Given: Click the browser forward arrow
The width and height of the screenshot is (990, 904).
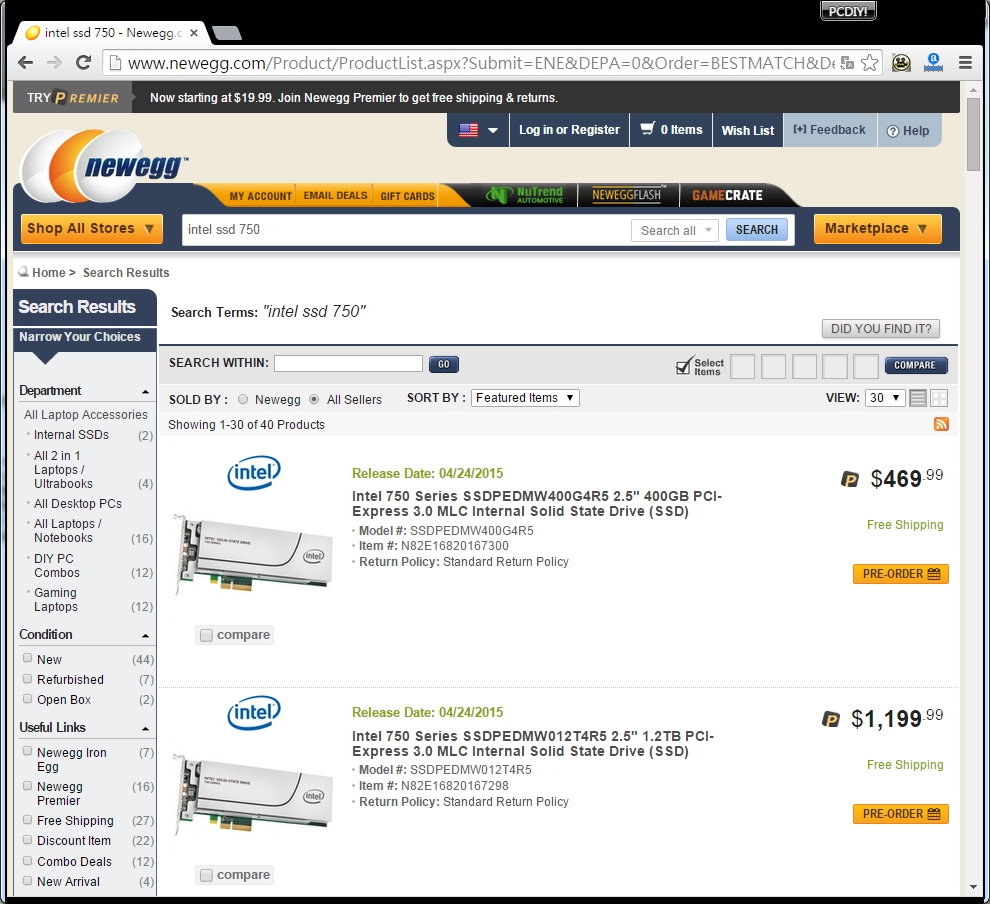Looking at the screenshot, I should point(54,62).
